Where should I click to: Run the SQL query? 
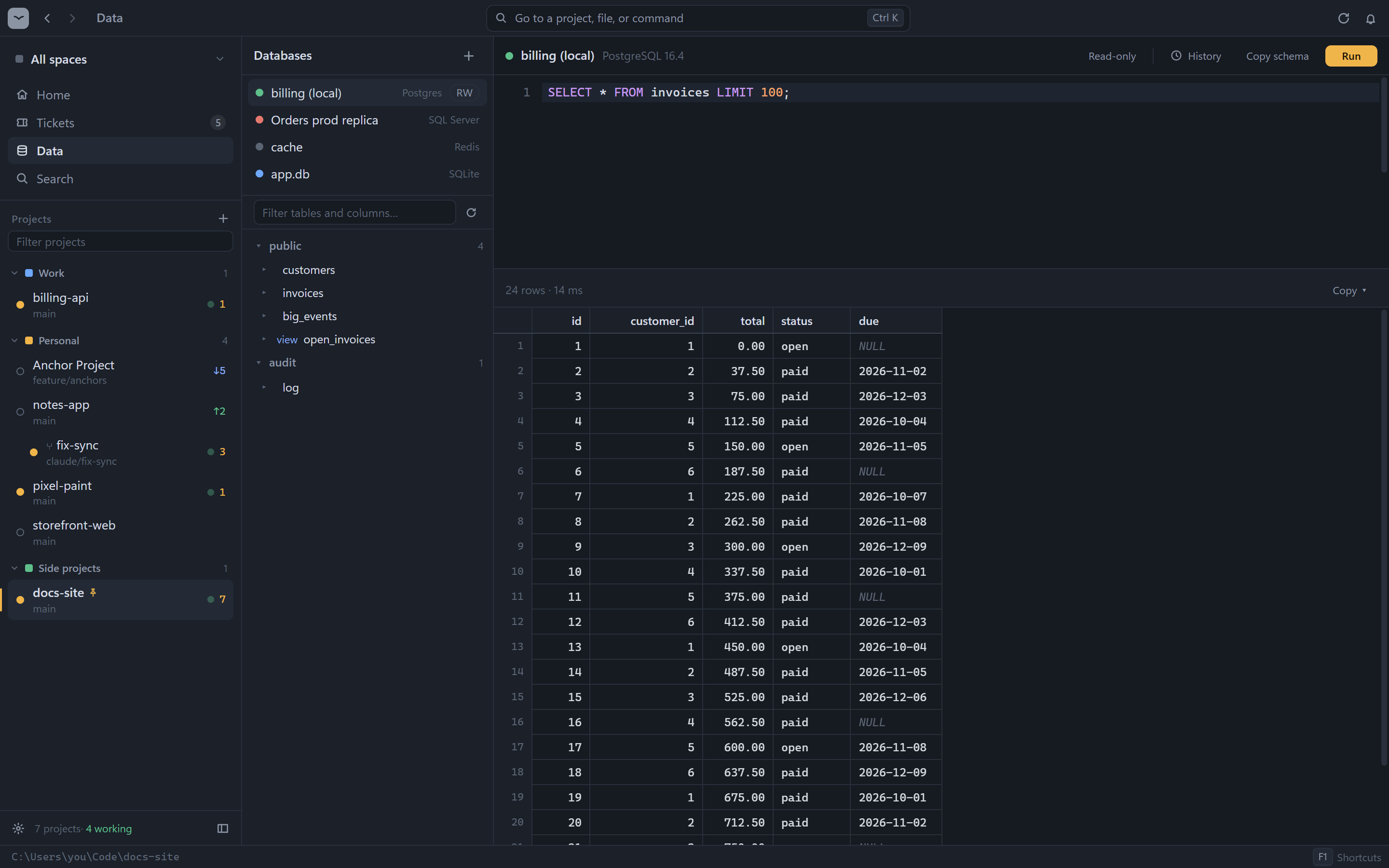click(x=1350, y=55)
